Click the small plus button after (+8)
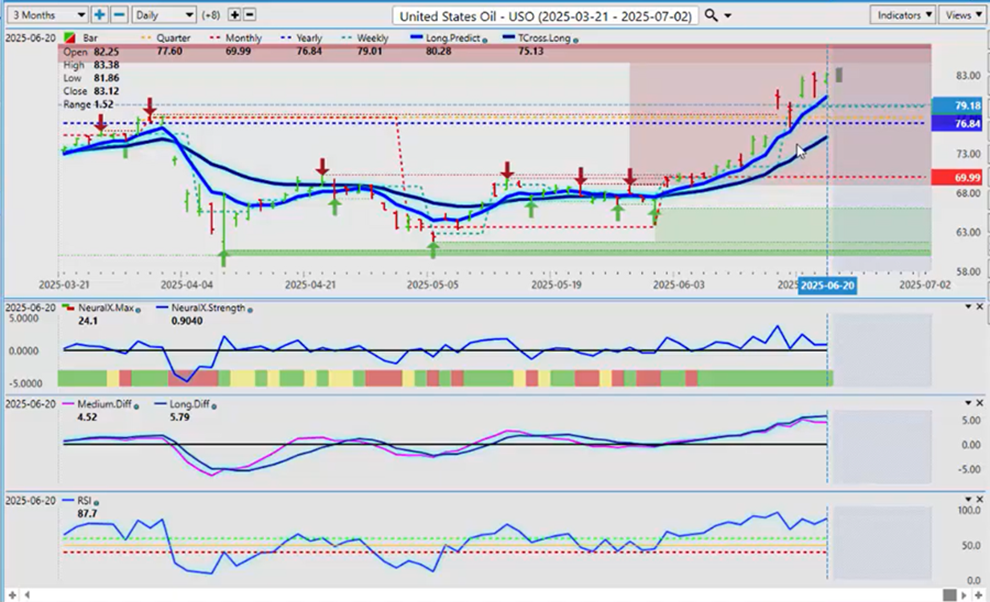990x602 pixels. click(x=234, y=15)
